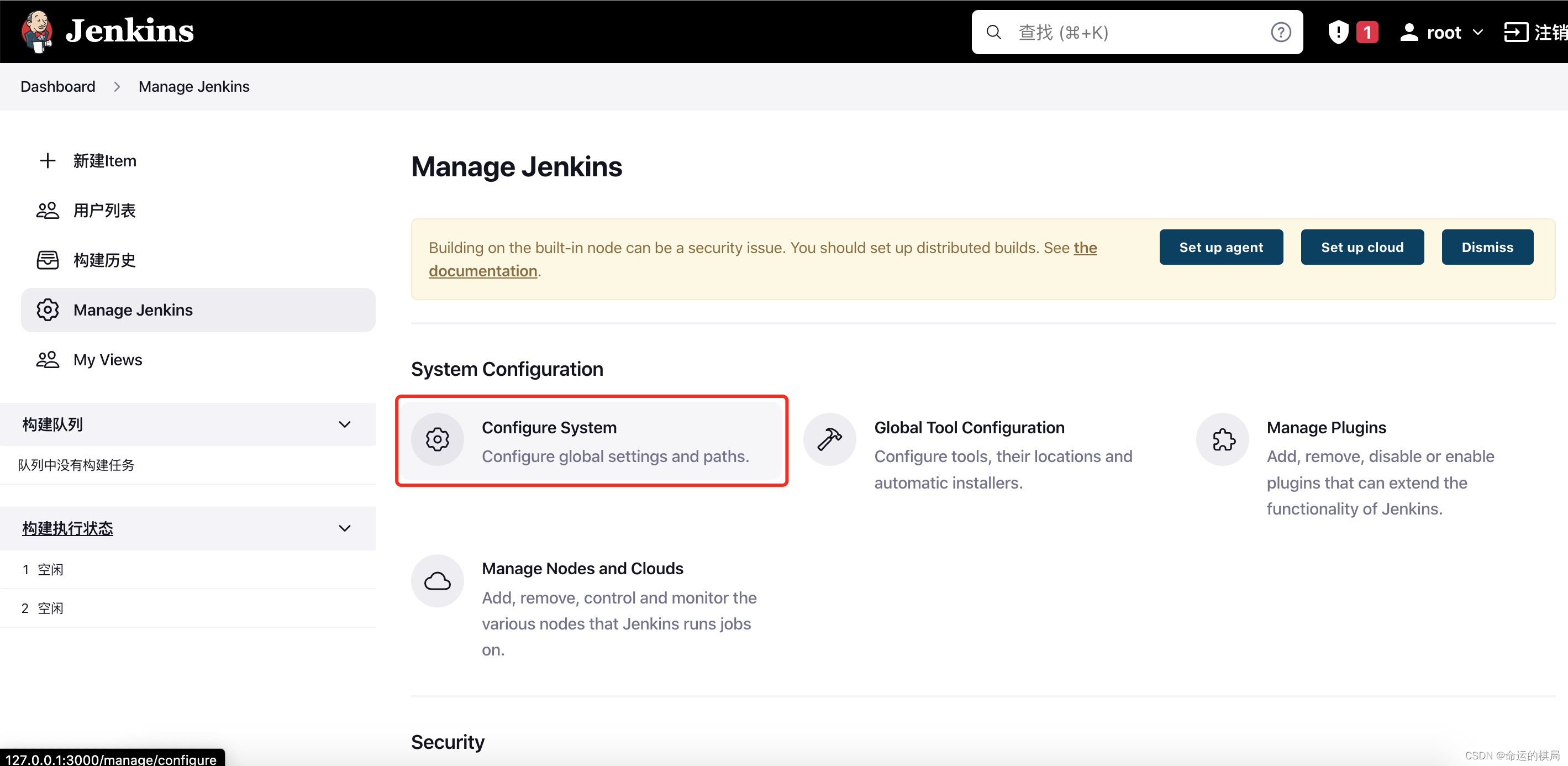Click the Jenkins butler logo icon

click(x=36, y=30)
